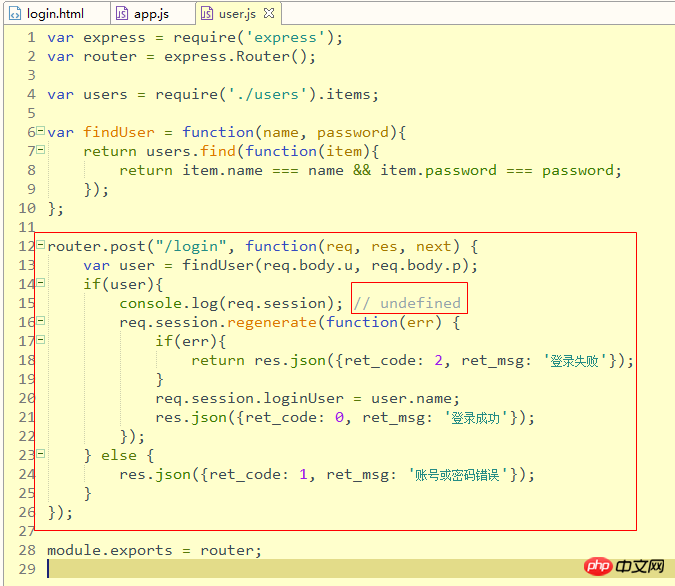Click the '// undefined' comment
Screen dimensions: 675x586
click(407, 303)
